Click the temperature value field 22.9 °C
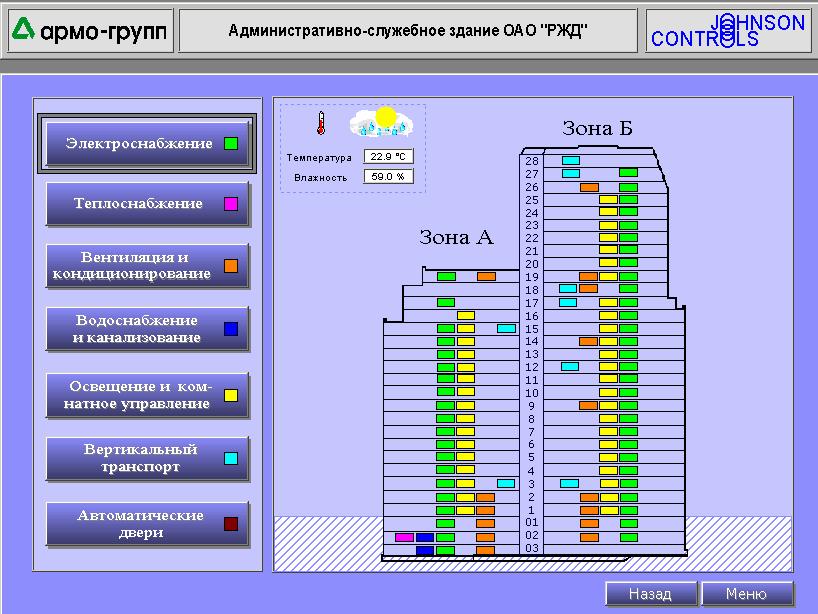This screenshot has width=818, height=614. pyautogui.click(x=388, y=156)
